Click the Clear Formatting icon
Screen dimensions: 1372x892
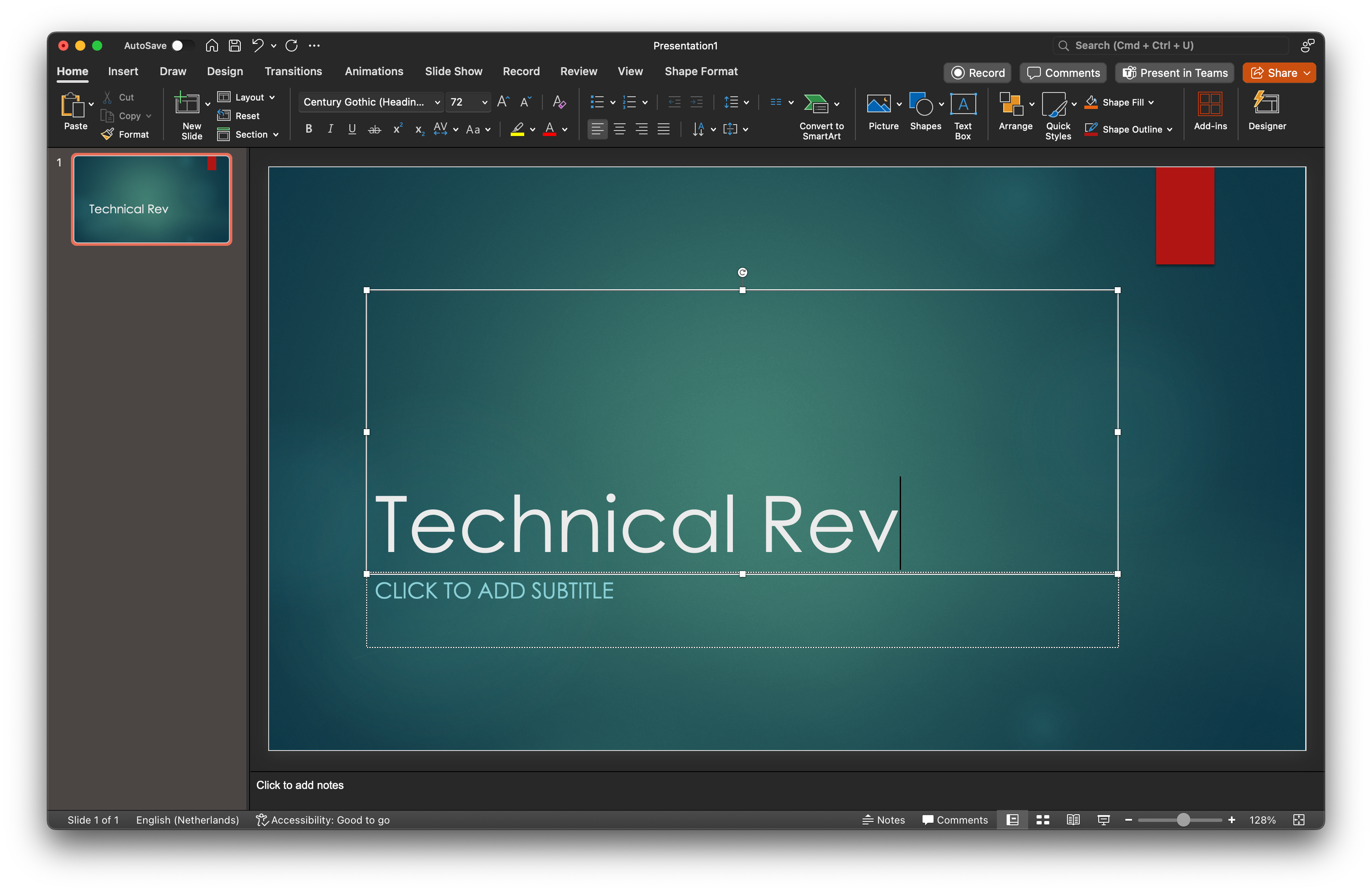click(558, 103)
